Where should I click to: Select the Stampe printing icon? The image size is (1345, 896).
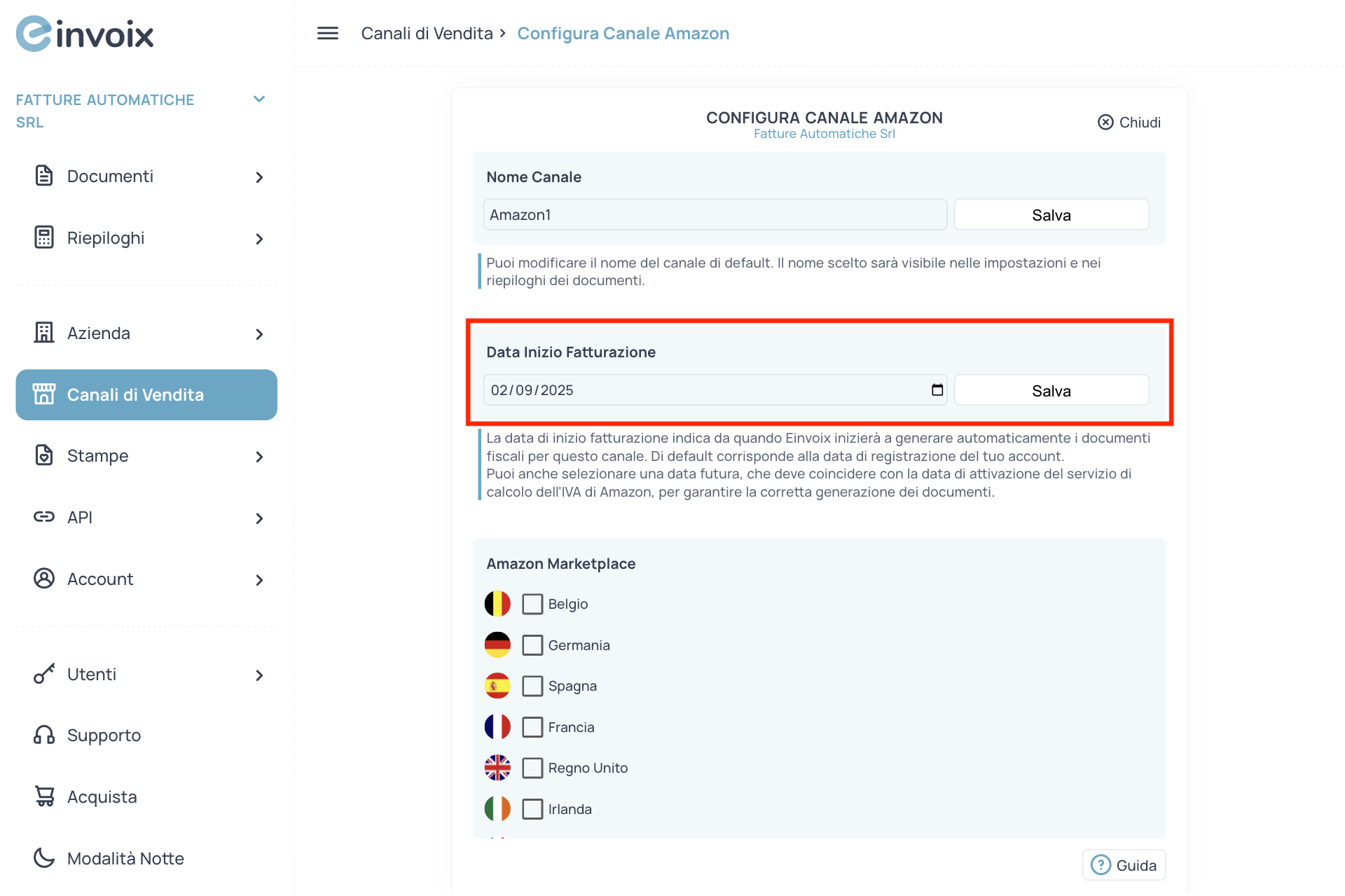[x=44, y=455]
